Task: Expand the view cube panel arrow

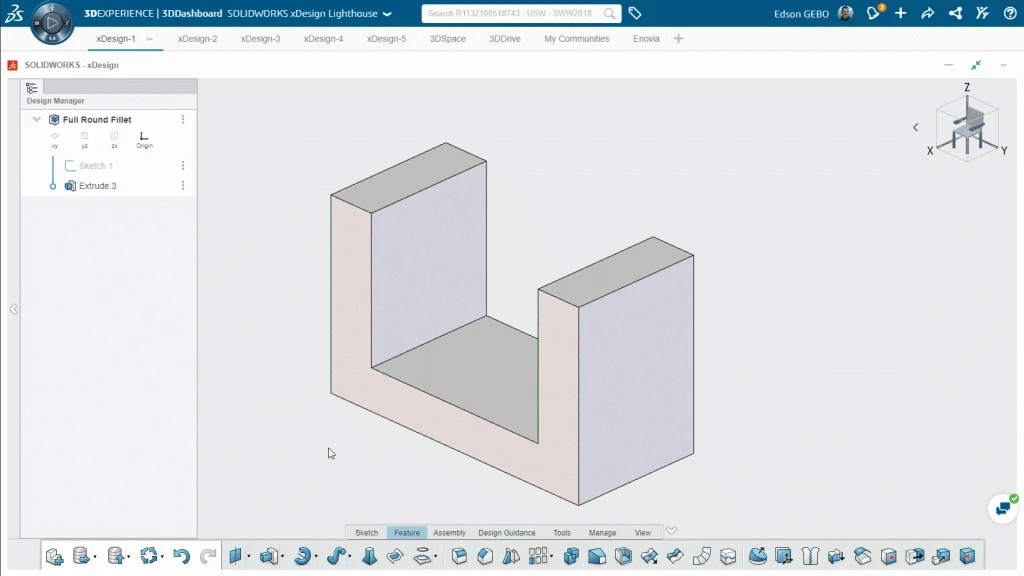Action: tap(916, 127)
